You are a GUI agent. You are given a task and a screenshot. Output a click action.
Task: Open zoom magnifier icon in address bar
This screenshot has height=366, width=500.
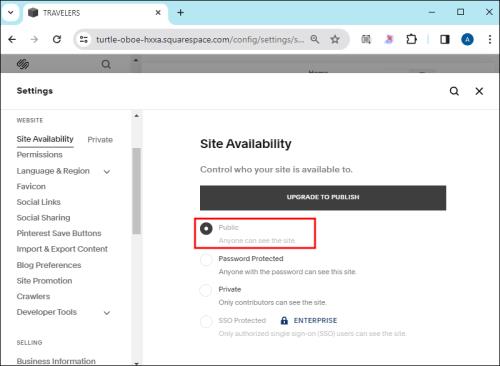pos(315,39)
